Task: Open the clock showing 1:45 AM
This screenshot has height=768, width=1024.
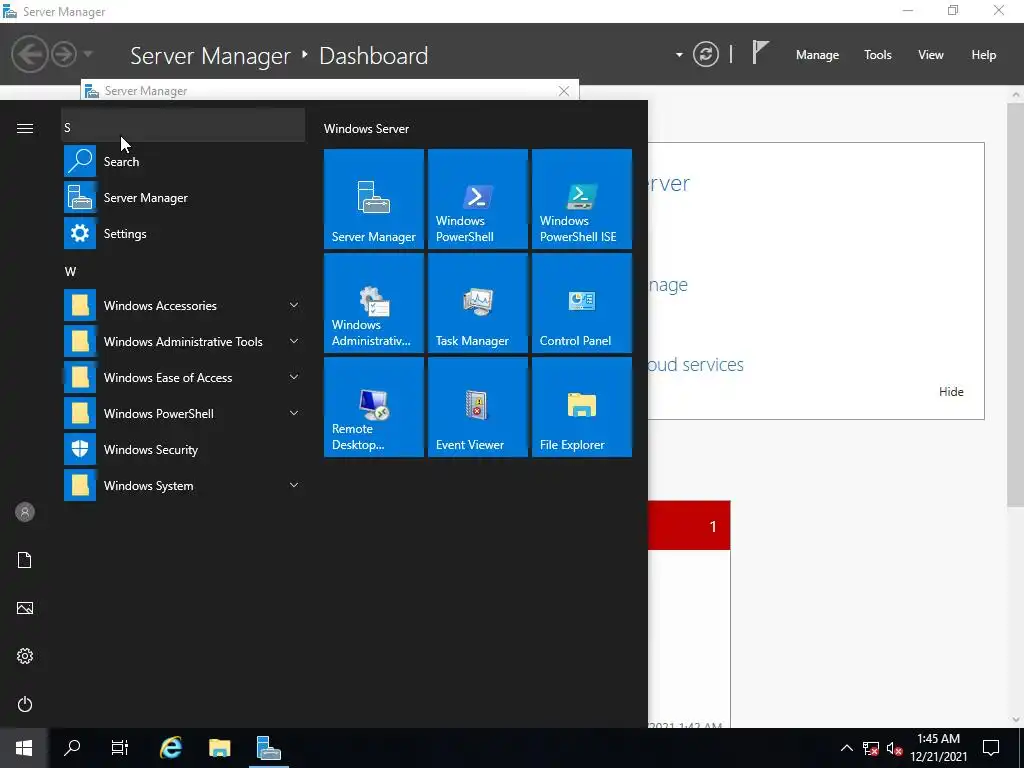Action: (x=938, y=748)
